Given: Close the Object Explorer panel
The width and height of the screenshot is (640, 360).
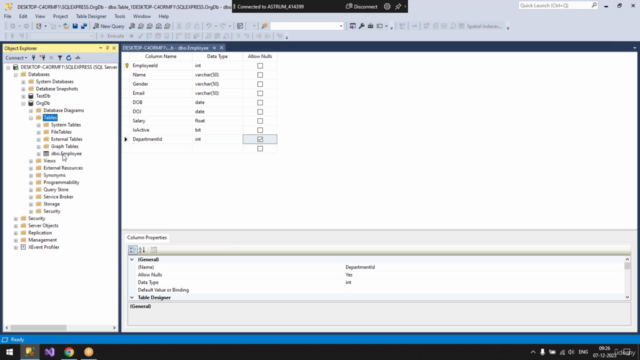Looking at the screenshot, I should point(114,48).
